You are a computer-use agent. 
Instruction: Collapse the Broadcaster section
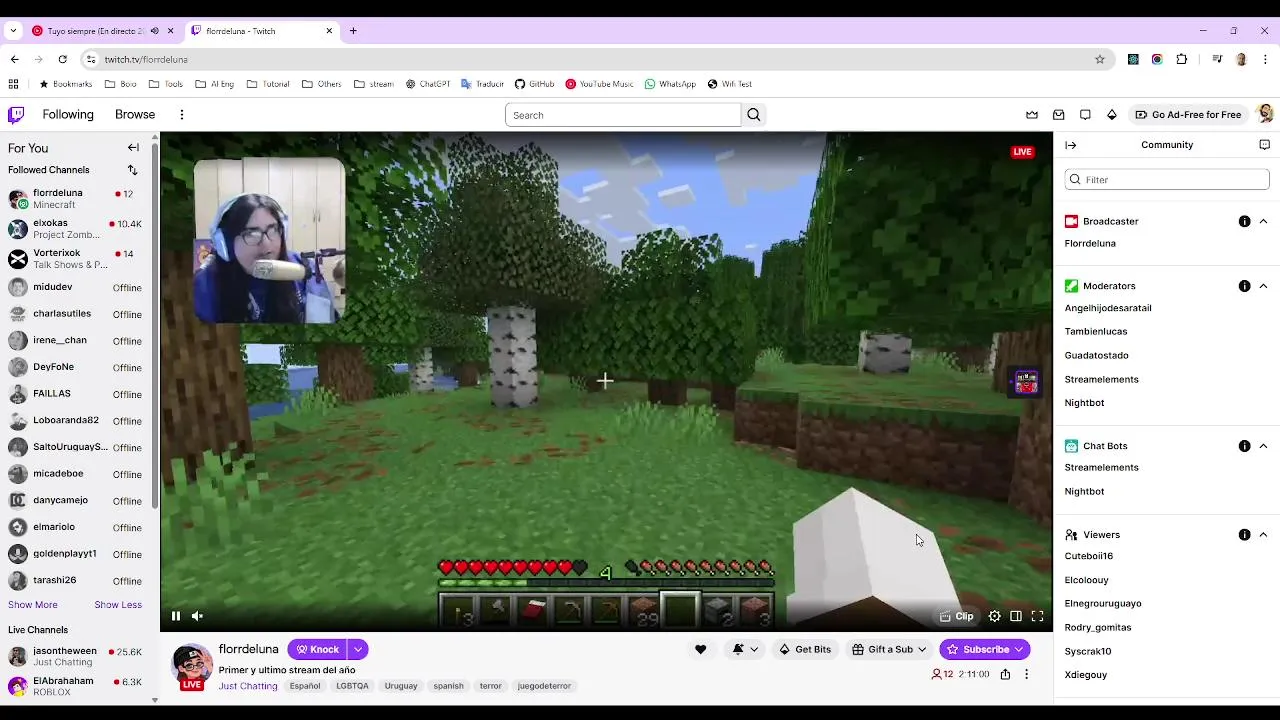[x=1263, y=222]
